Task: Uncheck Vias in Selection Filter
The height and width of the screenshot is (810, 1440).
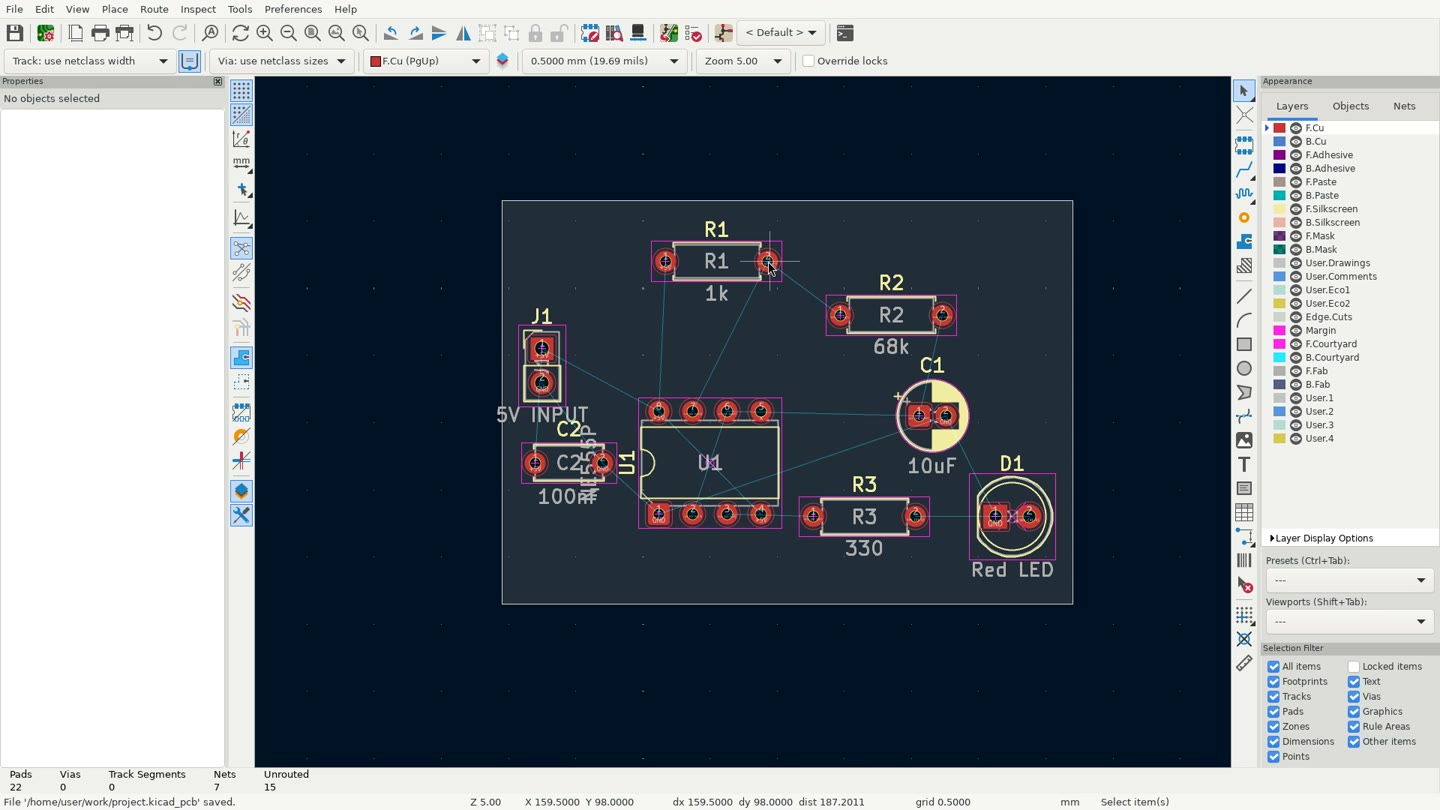Action: pyautogui.click(x=1353, y=697)
